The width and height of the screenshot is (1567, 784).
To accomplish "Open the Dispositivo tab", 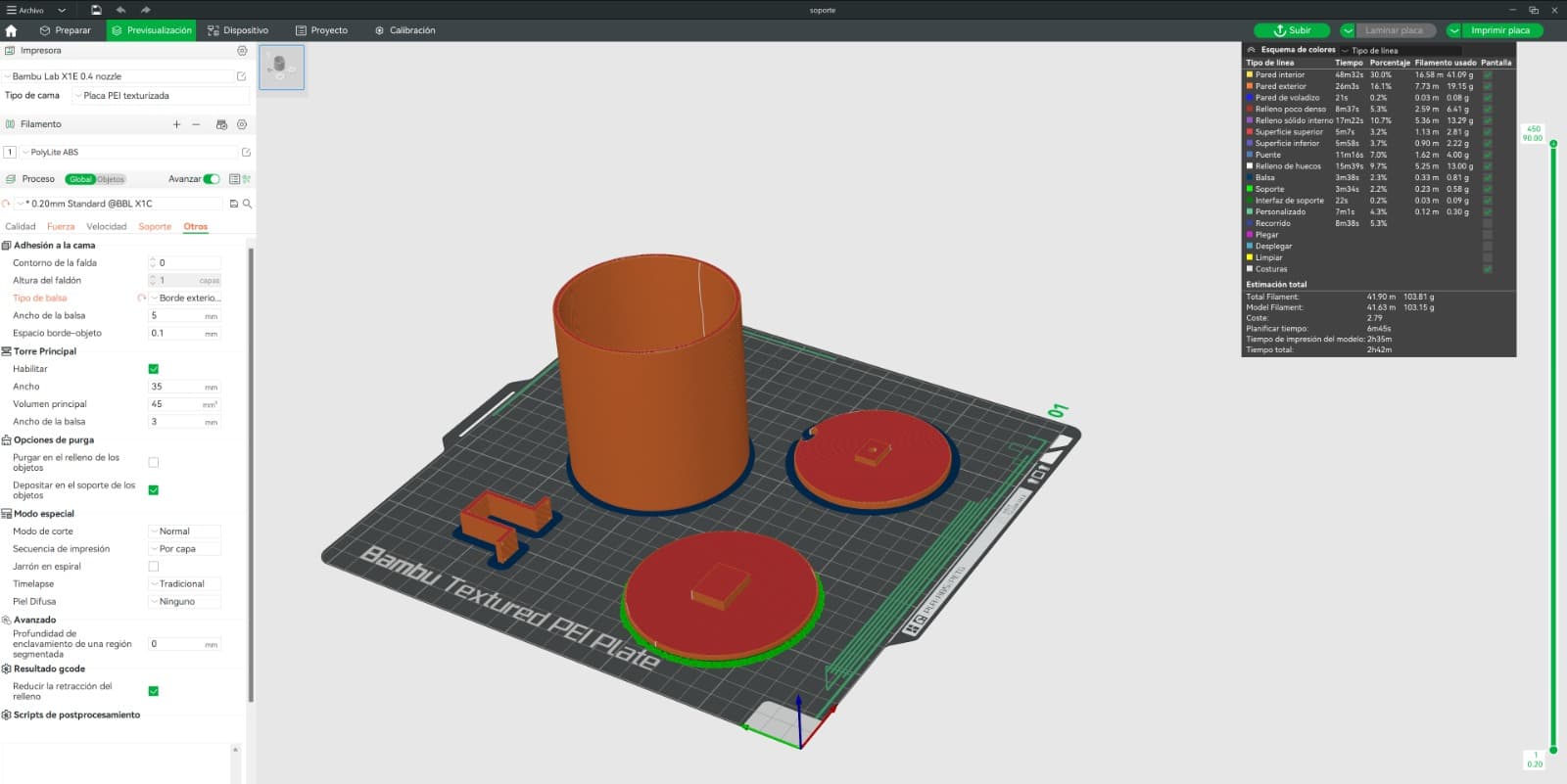I will click(x=238, y=30).
